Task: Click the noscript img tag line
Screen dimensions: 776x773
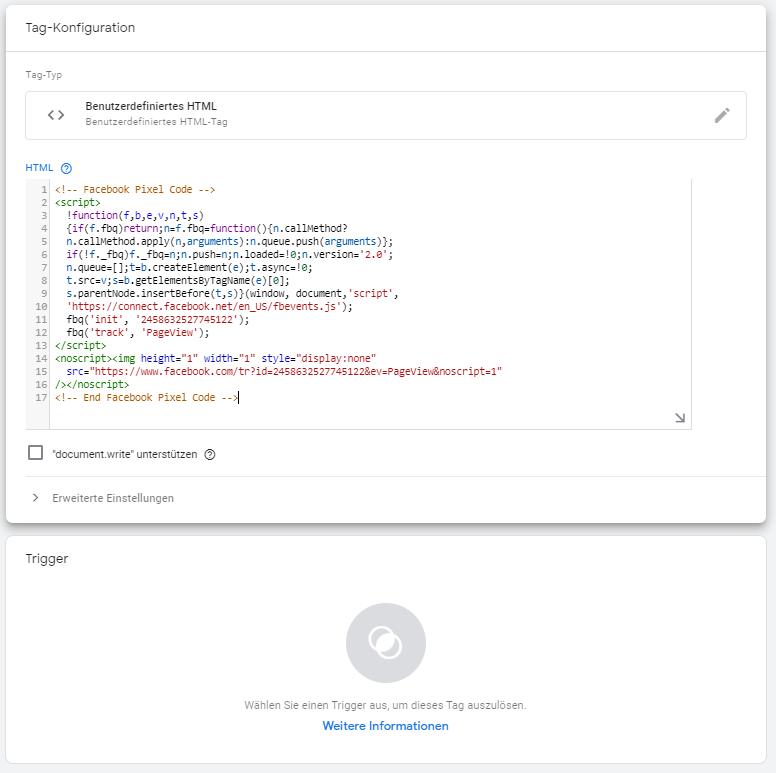Action: click(x=215, y=358)
